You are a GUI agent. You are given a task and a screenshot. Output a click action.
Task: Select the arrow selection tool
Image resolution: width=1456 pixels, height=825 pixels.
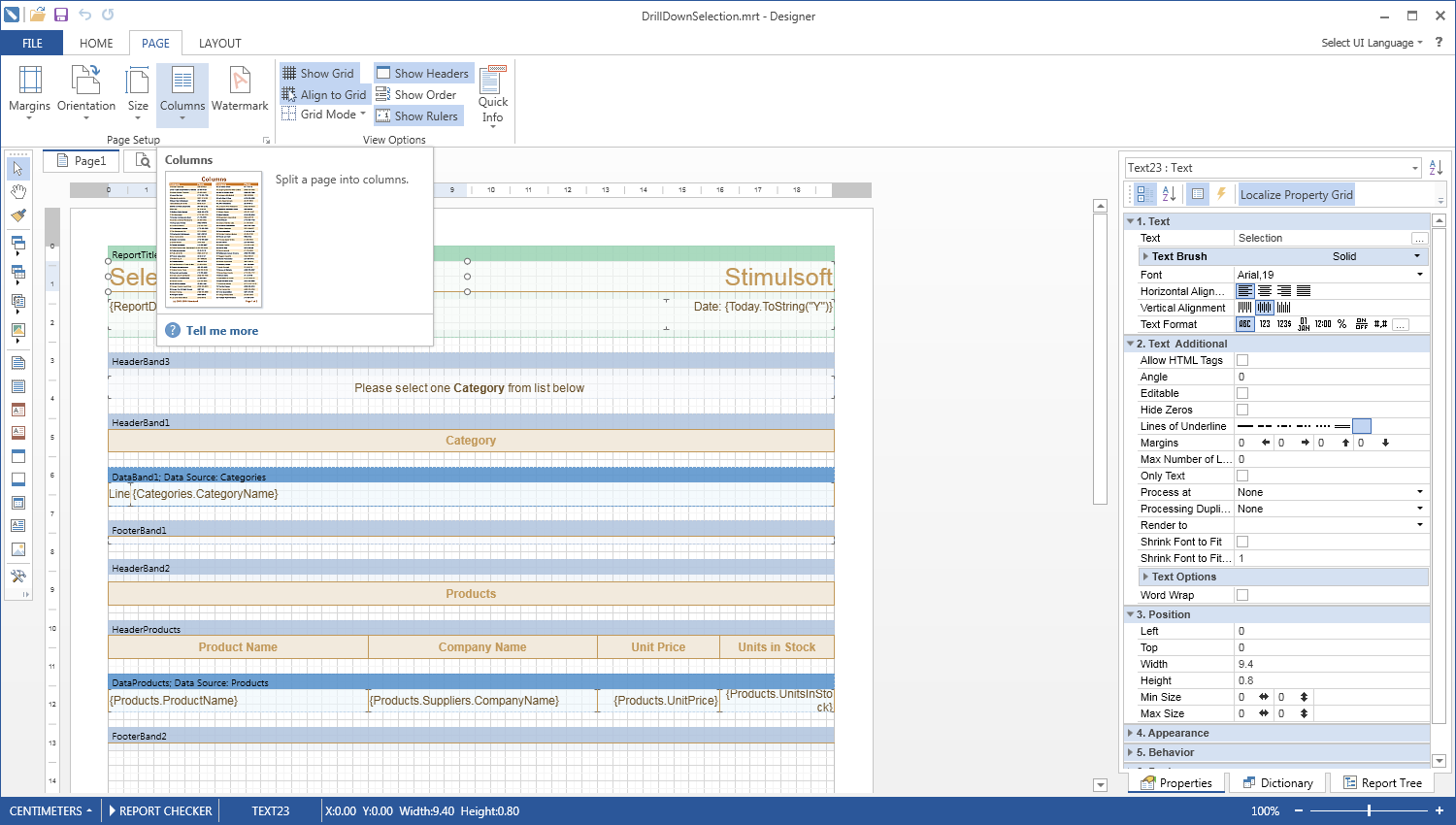coord(17,167)
